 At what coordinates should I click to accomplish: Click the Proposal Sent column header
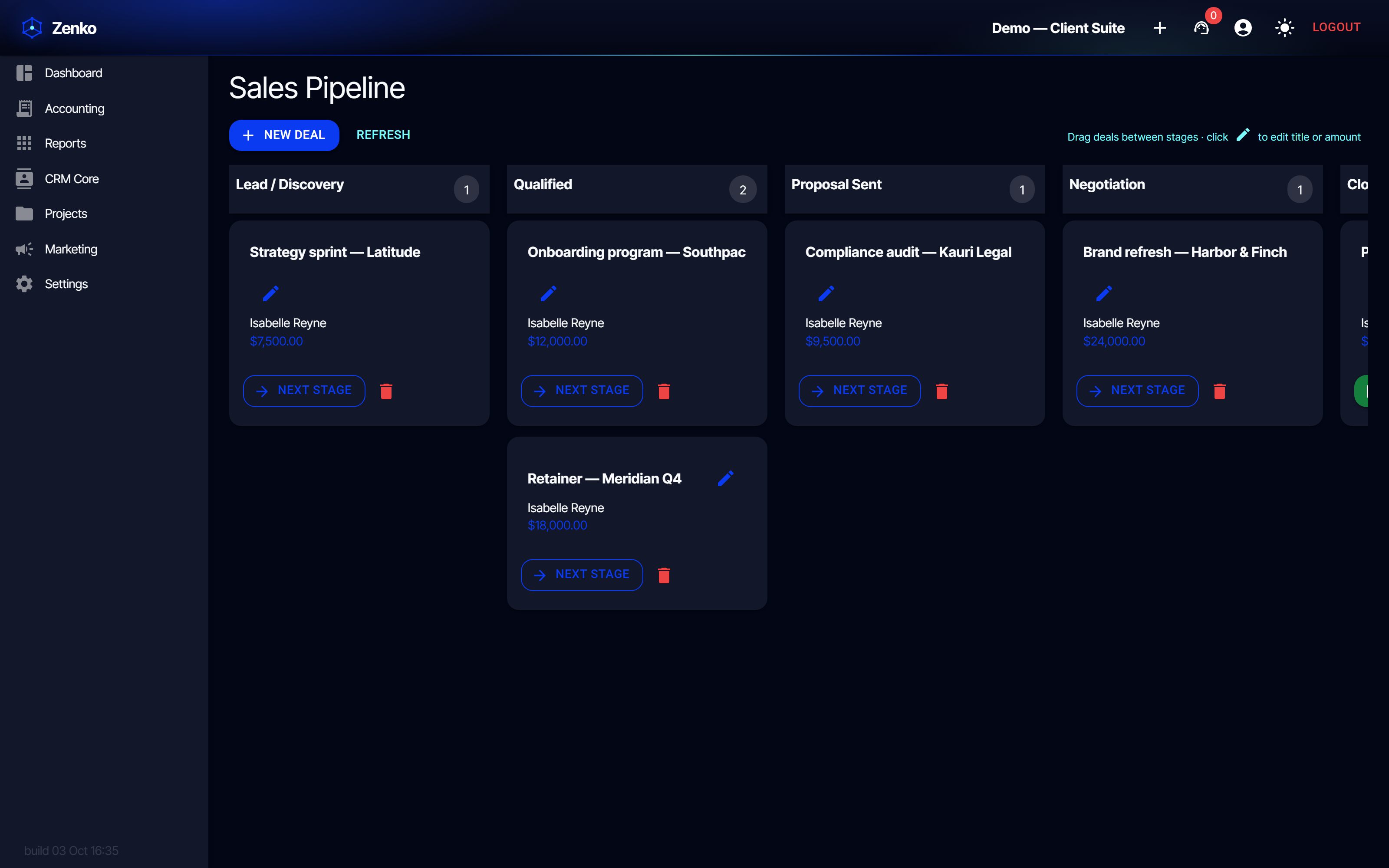tap(915, 189)
